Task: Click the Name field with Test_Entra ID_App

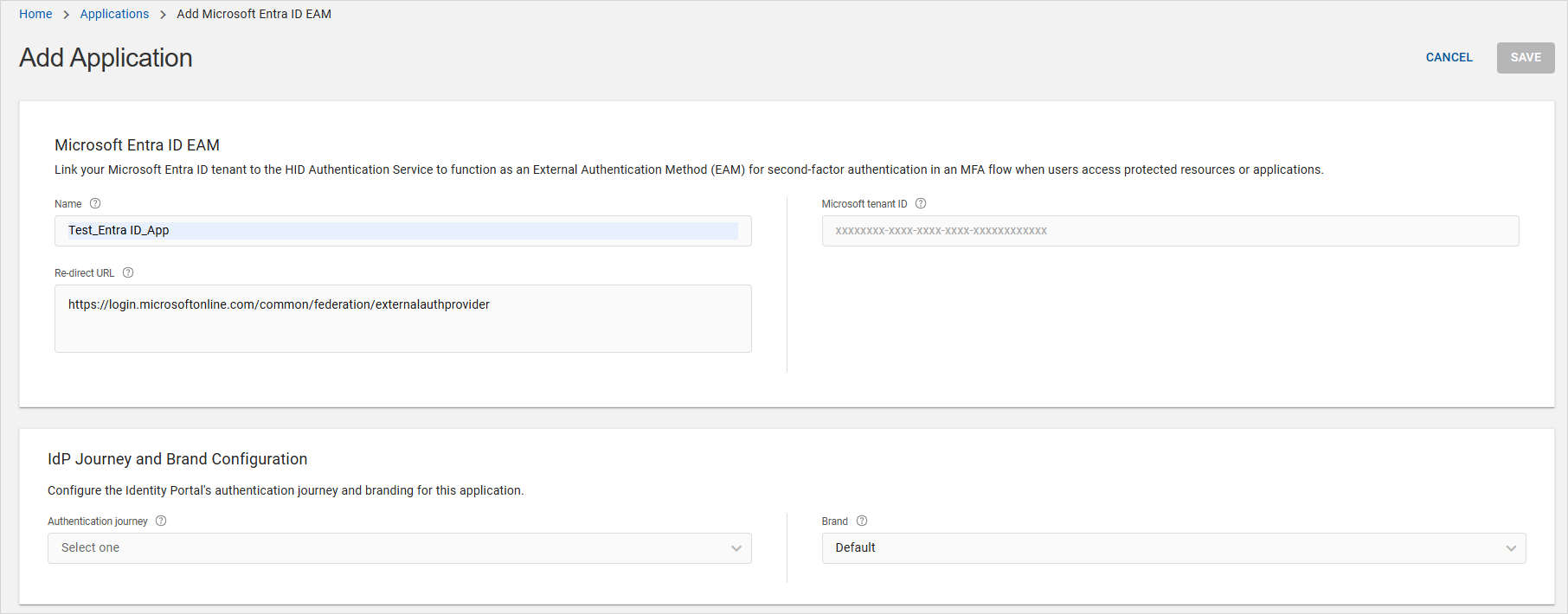Action: (x=403, y=231)
